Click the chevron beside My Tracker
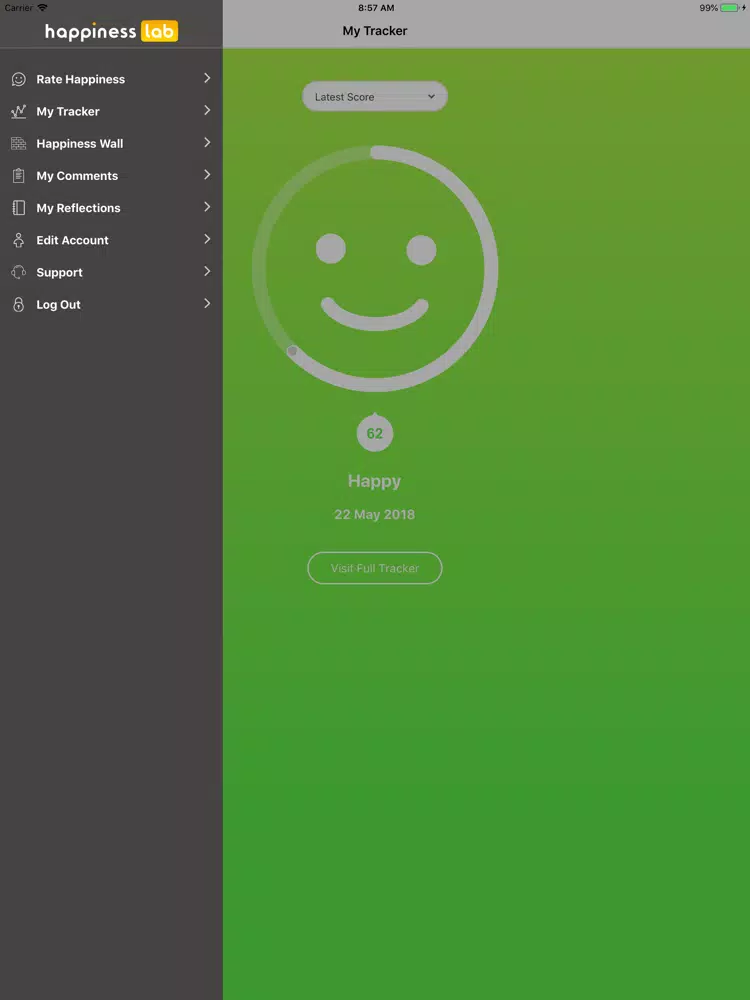The height and width of the screenshot is (1000, 750). point(207,110)
